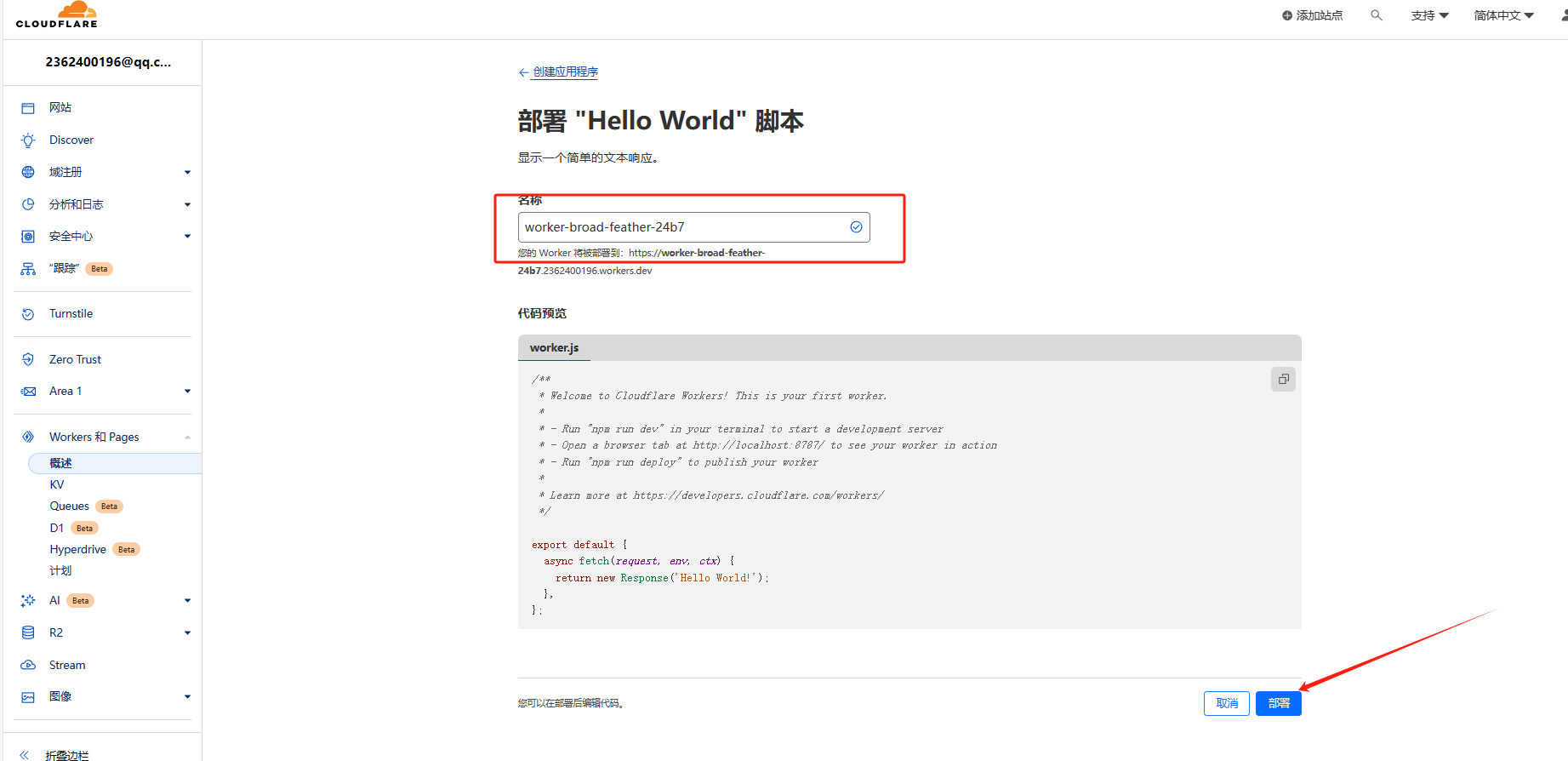
Task: Copy code with the copy icon
Action: tap(1283, 380)
